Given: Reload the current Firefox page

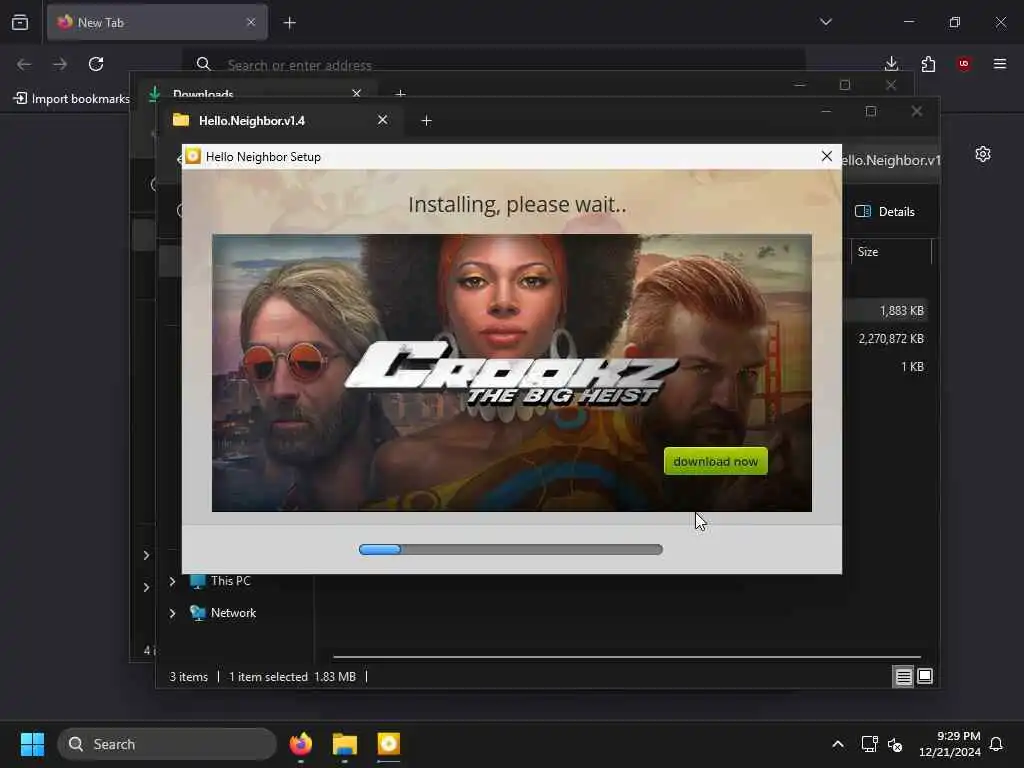Looking at the screenshot, I should click(96, 64).
